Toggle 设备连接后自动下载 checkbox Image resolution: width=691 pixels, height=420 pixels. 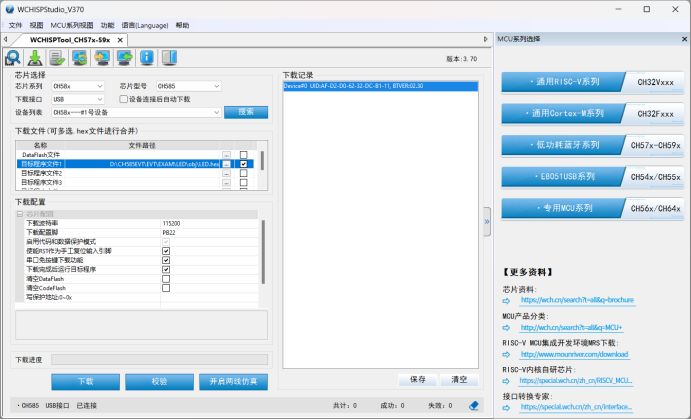pyautogui.click(x=124, y=99)
